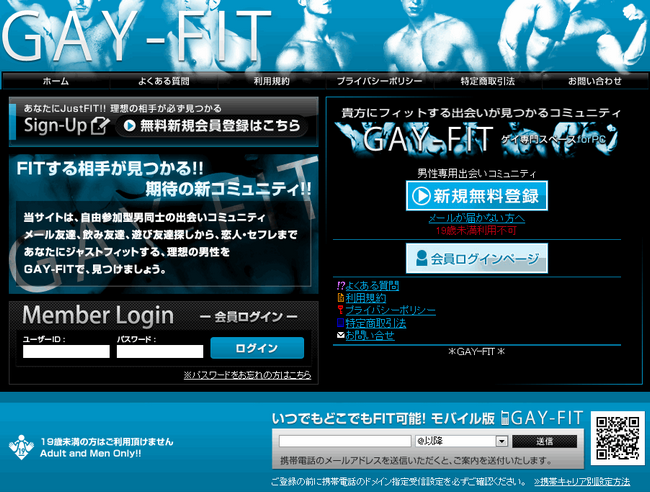Open the よくある質問 navigation tab
The image size is (650, 492).
[164, 81]
